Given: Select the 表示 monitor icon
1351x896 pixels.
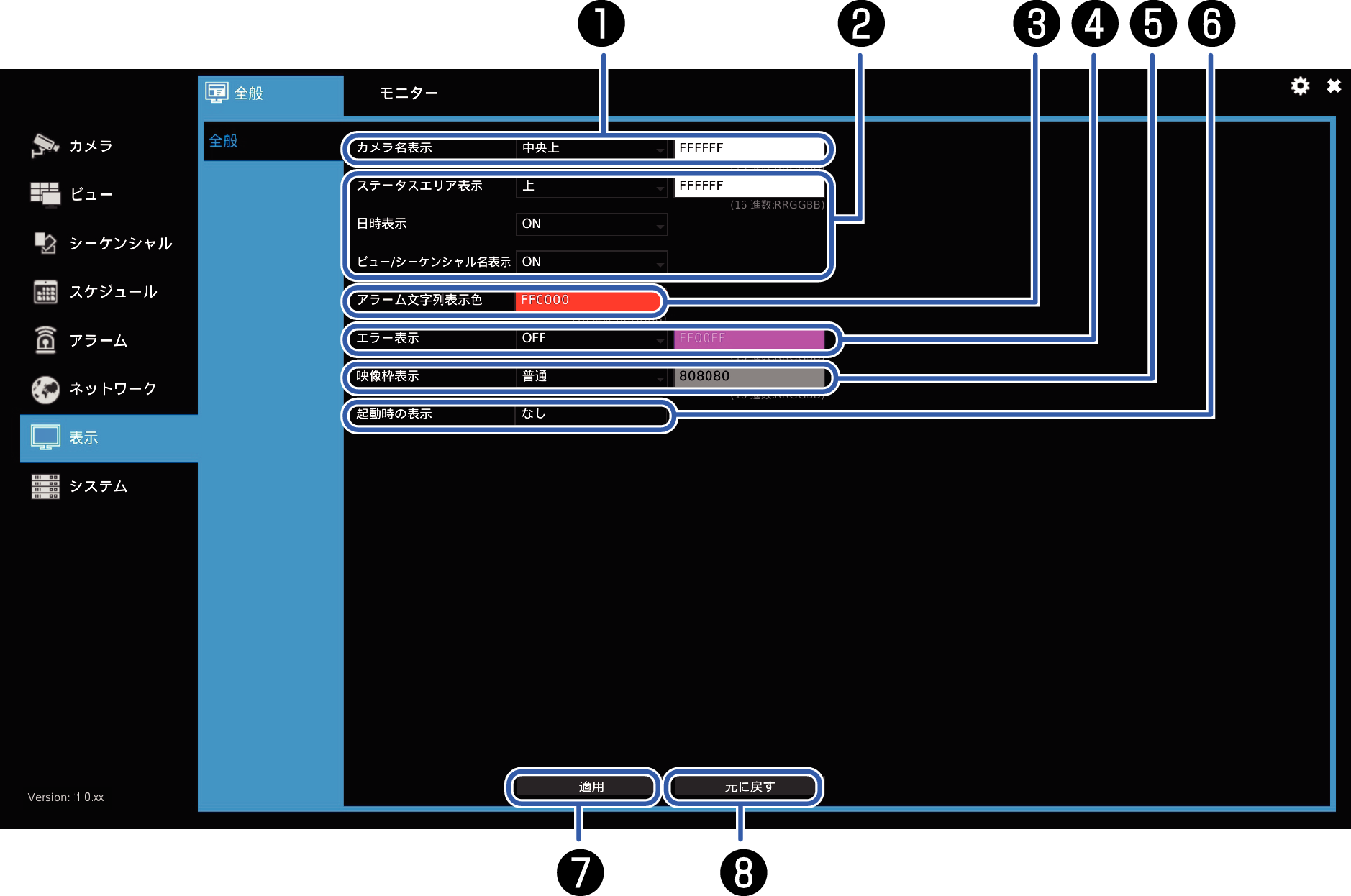Looking at the screenshot, I should (x=45, y=437).
